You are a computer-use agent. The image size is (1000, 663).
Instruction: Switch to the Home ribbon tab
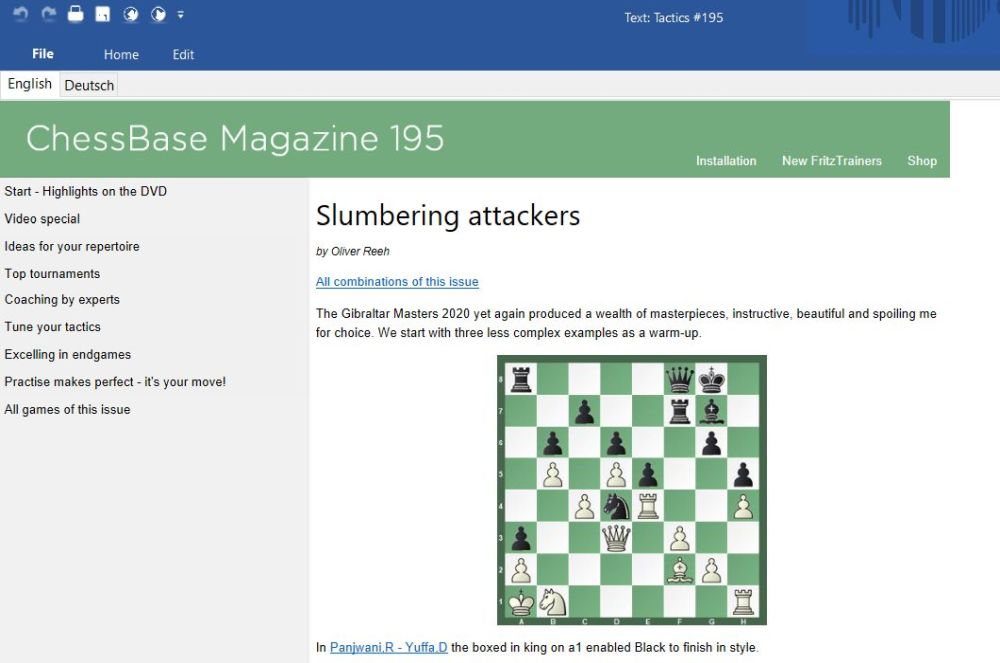click(121, 55)
